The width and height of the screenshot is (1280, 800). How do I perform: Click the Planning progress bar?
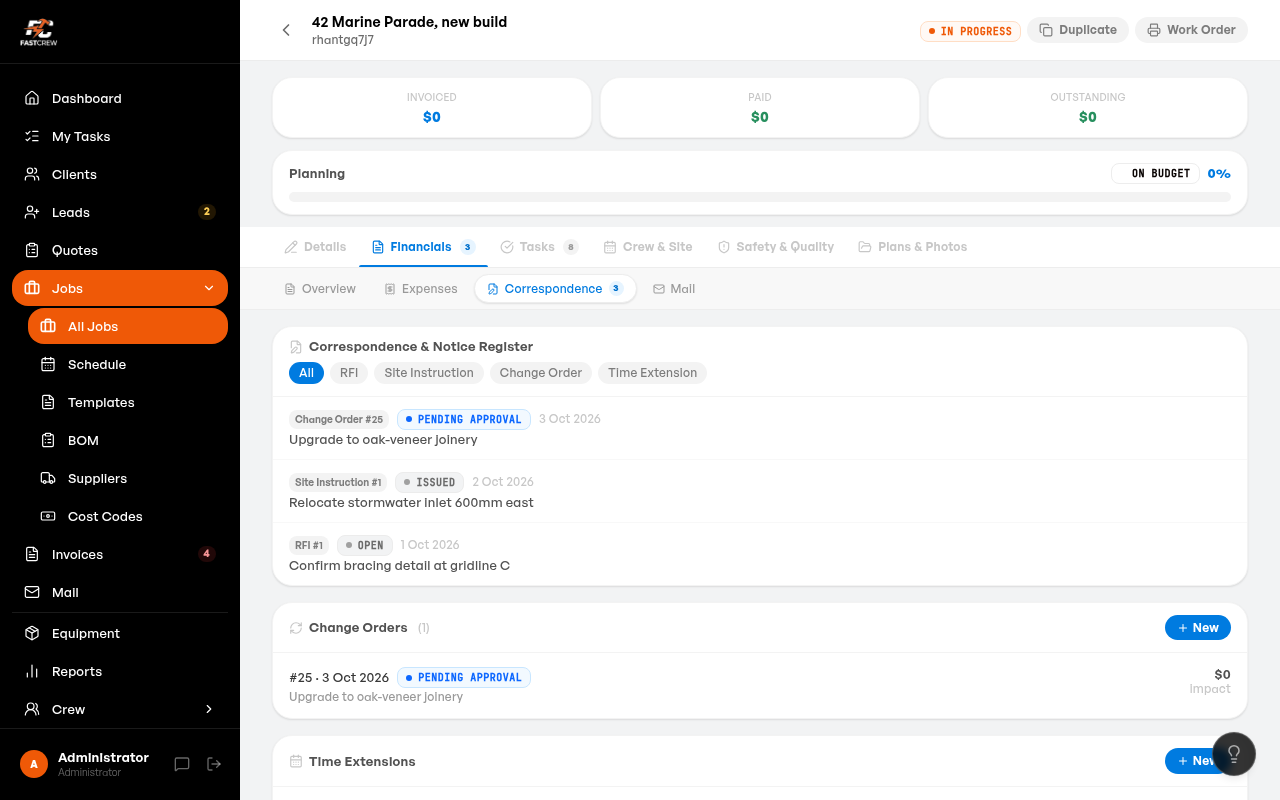coord(760,197)
